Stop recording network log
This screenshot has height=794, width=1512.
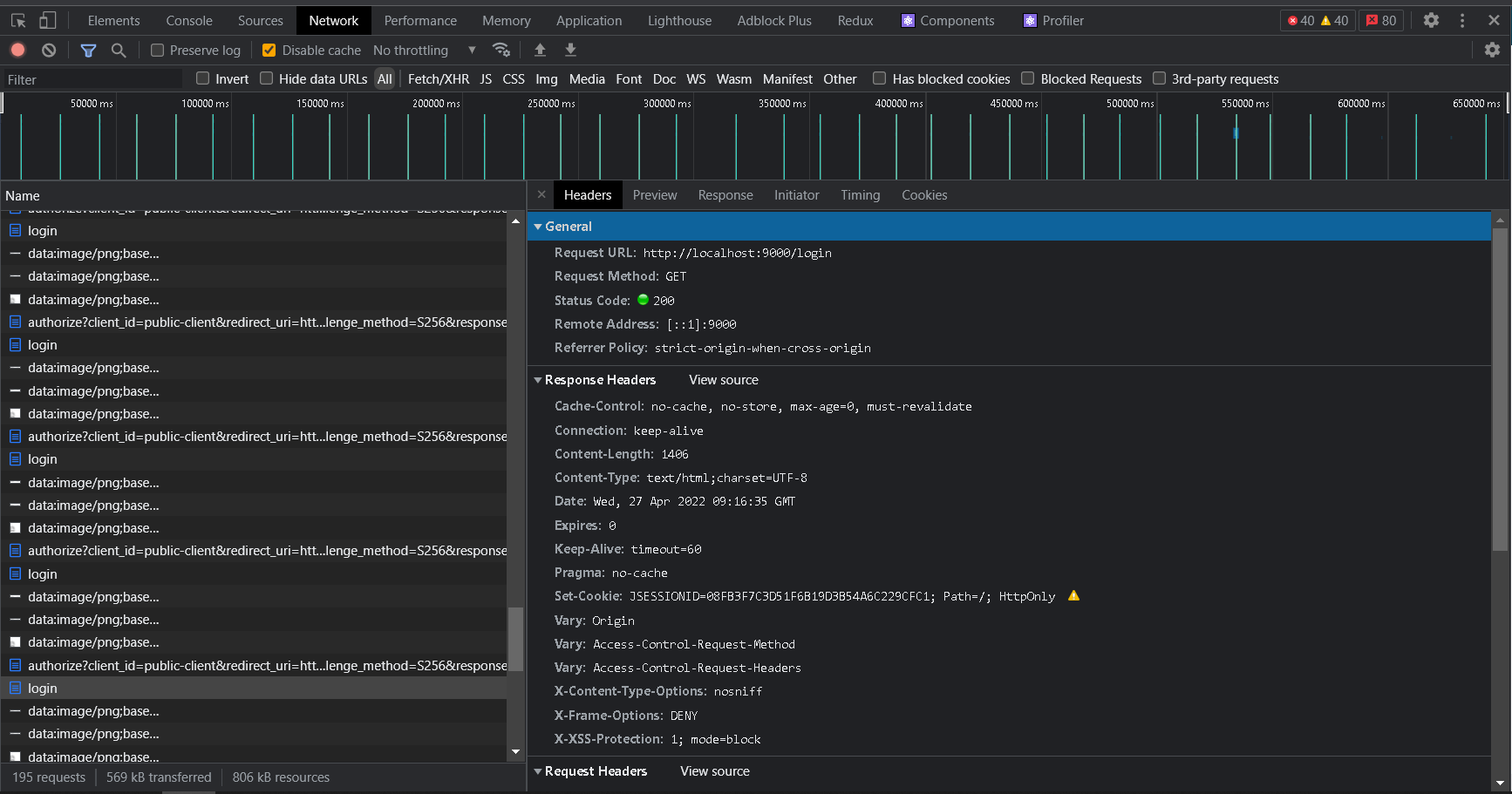coord(18,51)
